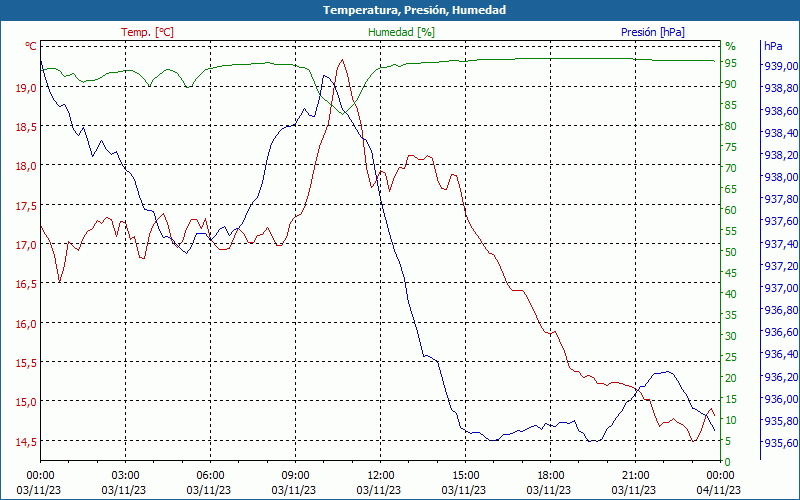
Task: Click the chart title "Temperatura, Presión, Humedad"
Action: (414, 10)
